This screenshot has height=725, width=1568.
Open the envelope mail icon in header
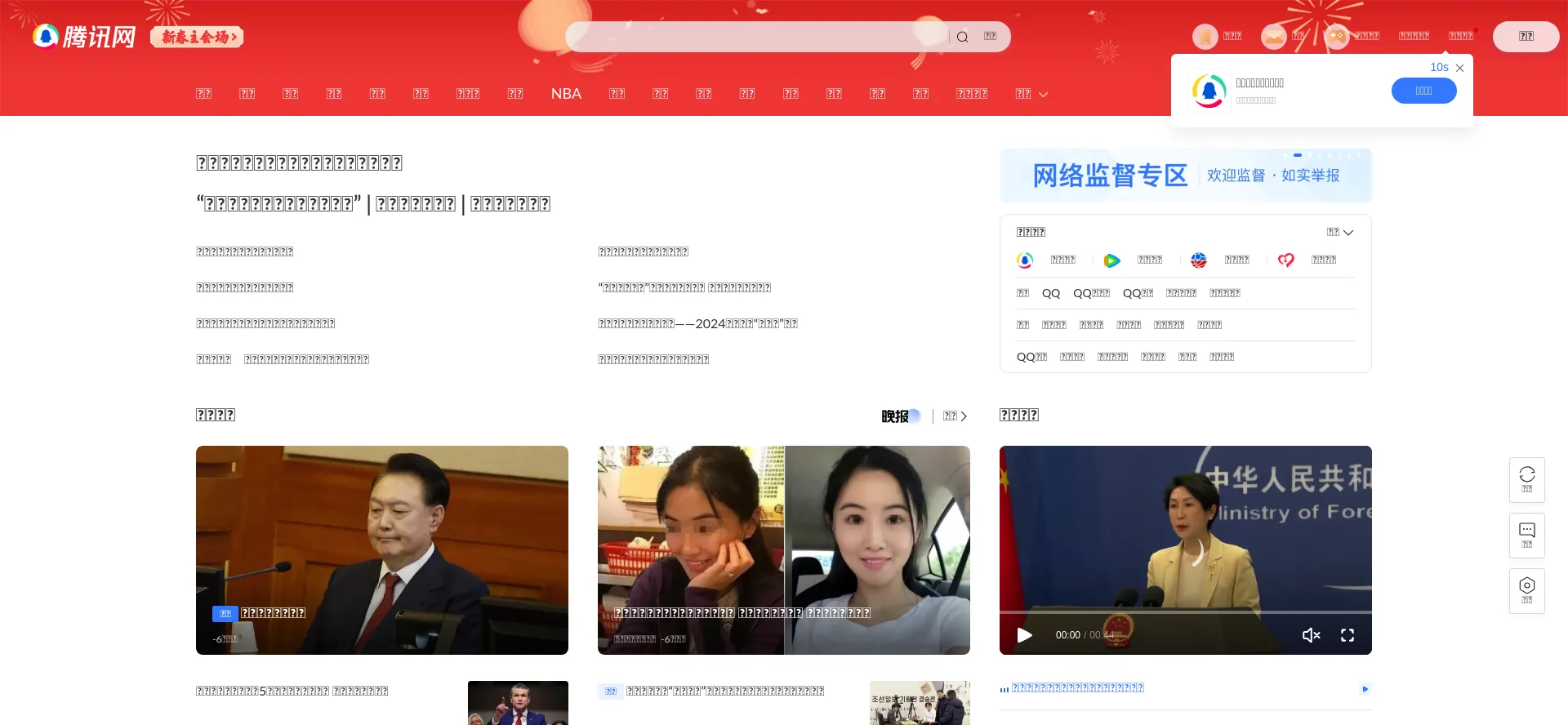point(1273,37)
